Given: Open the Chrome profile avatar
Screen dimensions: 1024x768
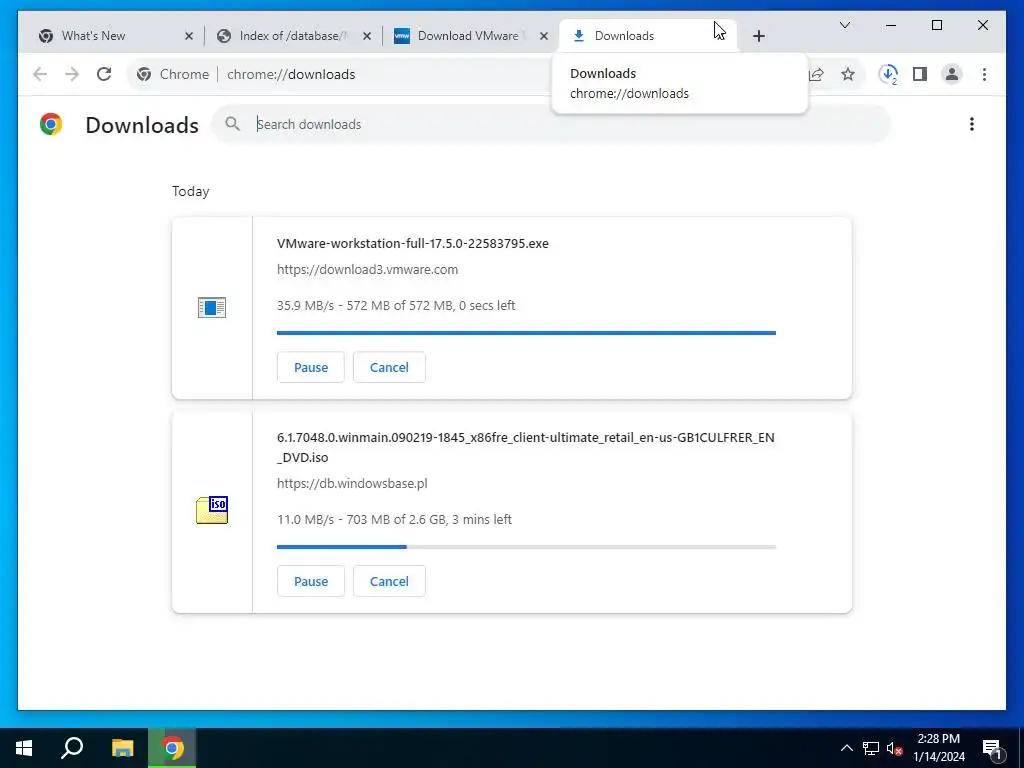Looking at the screenshot, I should pos(952,74).
